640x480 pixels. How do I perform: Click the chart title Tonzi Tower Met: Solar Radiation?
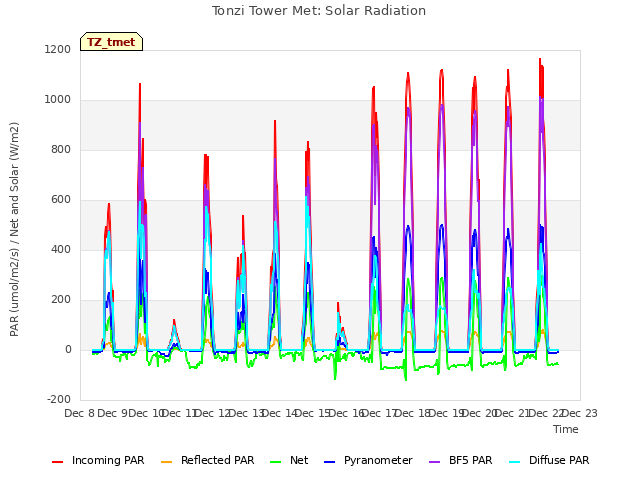click(x=319, y=11)
